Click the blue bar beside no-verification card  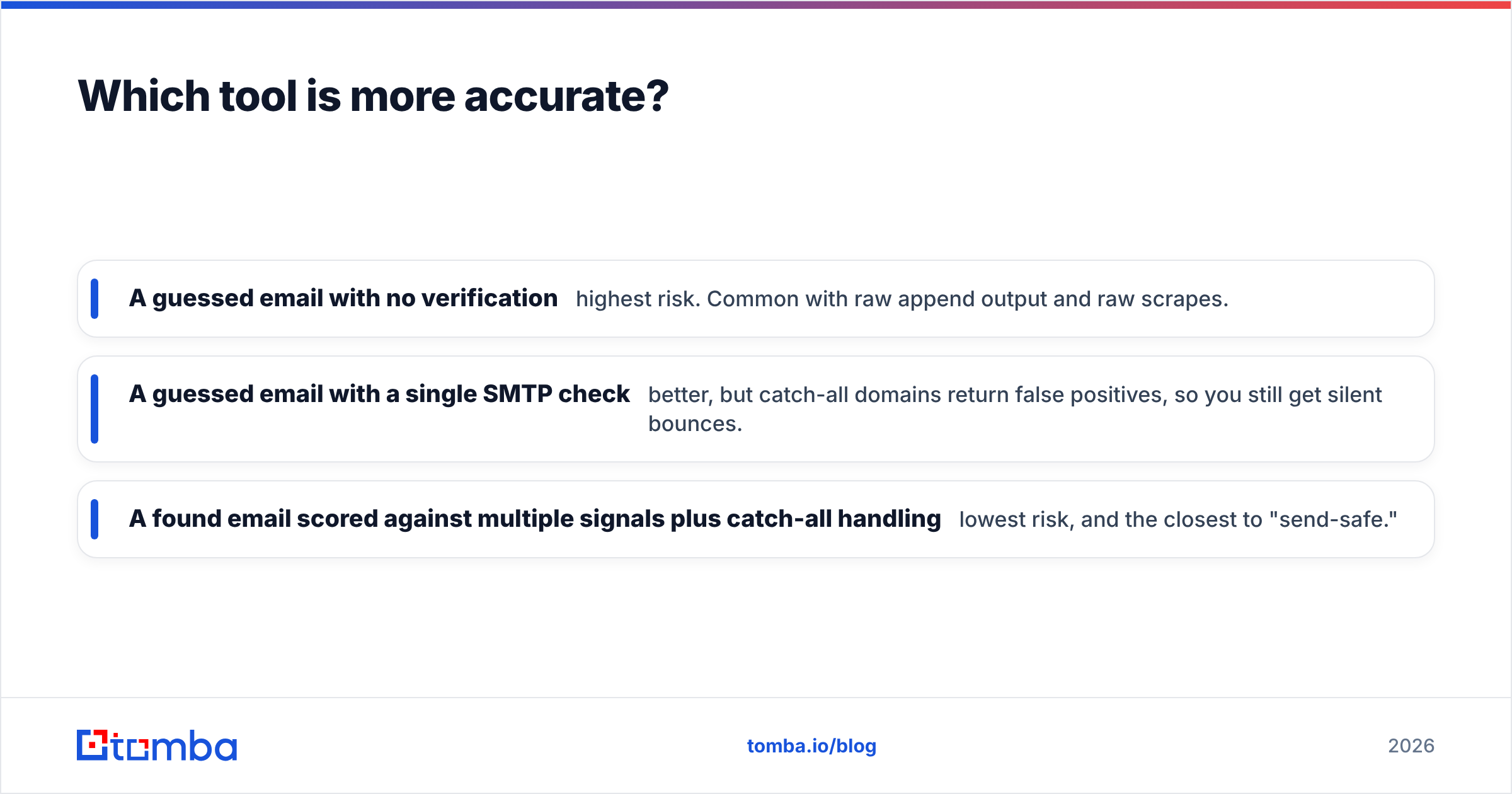94,299
